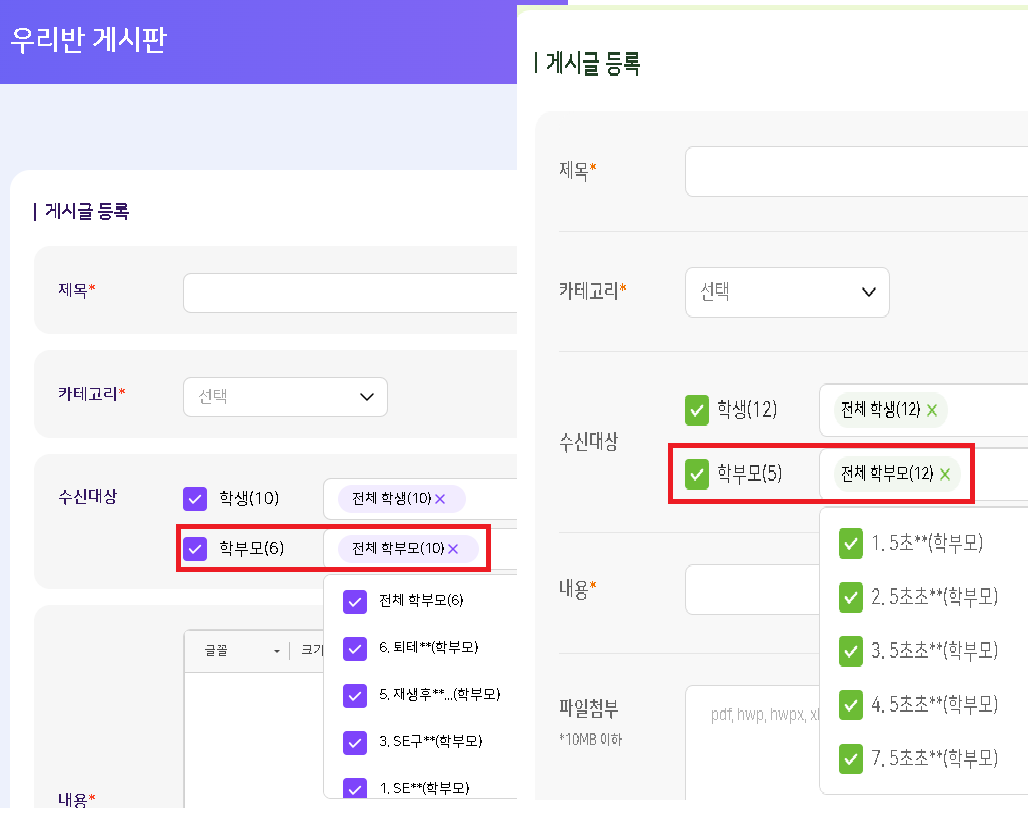The width and height of the screenshot is (1028, 815).
Task: Open 카테고리 dropdown in the green-themed form
Action: [787, 292]
